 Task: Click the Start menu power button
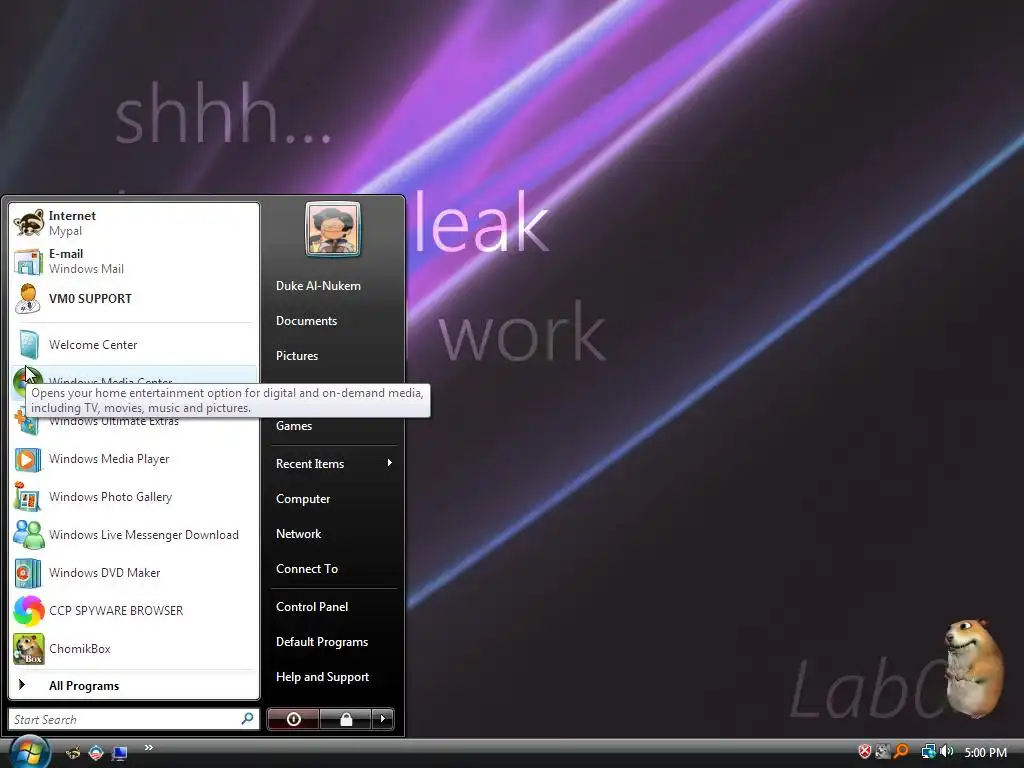coord(293,719)
